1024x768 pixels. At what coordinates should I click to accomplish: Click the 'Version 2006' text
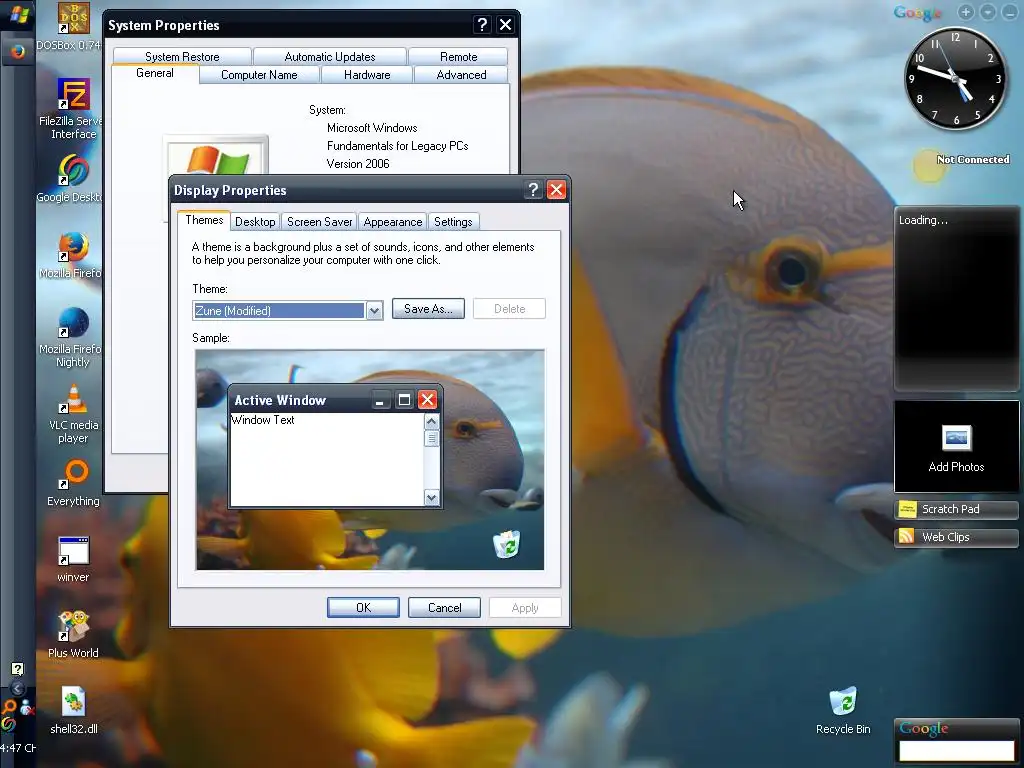pos(358,164)
